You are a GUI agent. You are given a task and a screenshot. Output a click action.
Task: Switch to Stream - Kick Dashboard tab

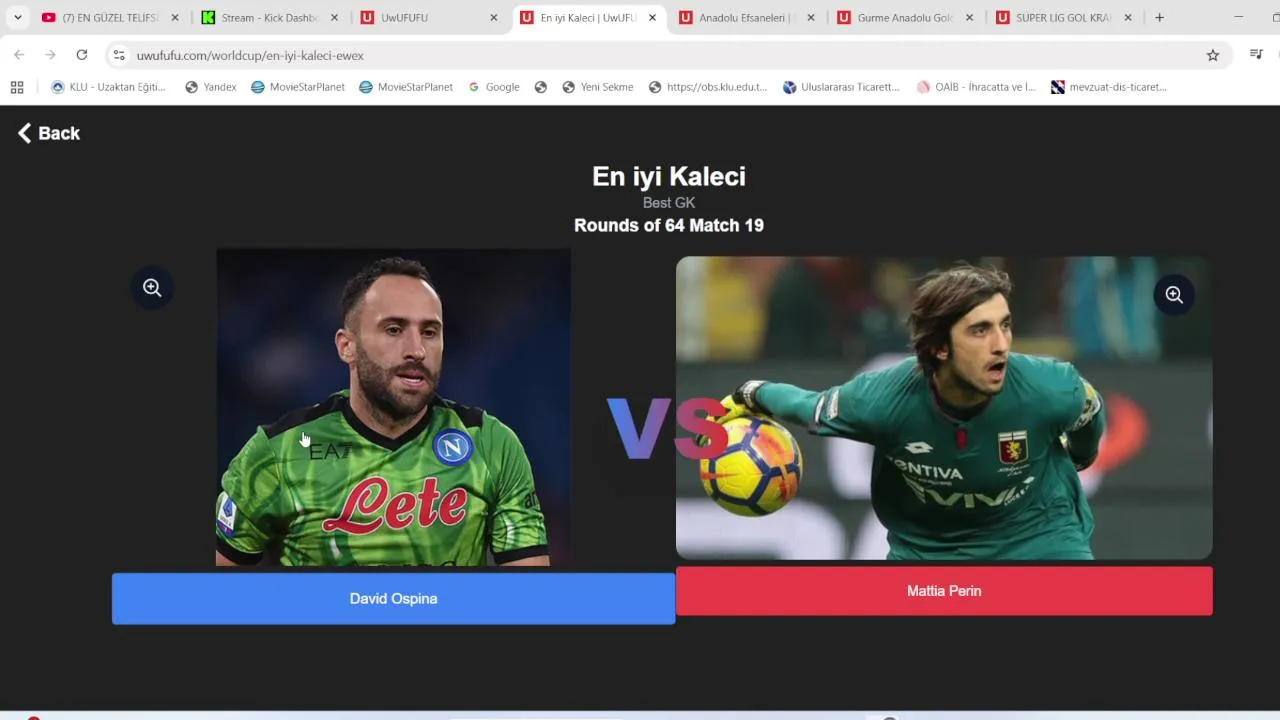coord(270,17)
